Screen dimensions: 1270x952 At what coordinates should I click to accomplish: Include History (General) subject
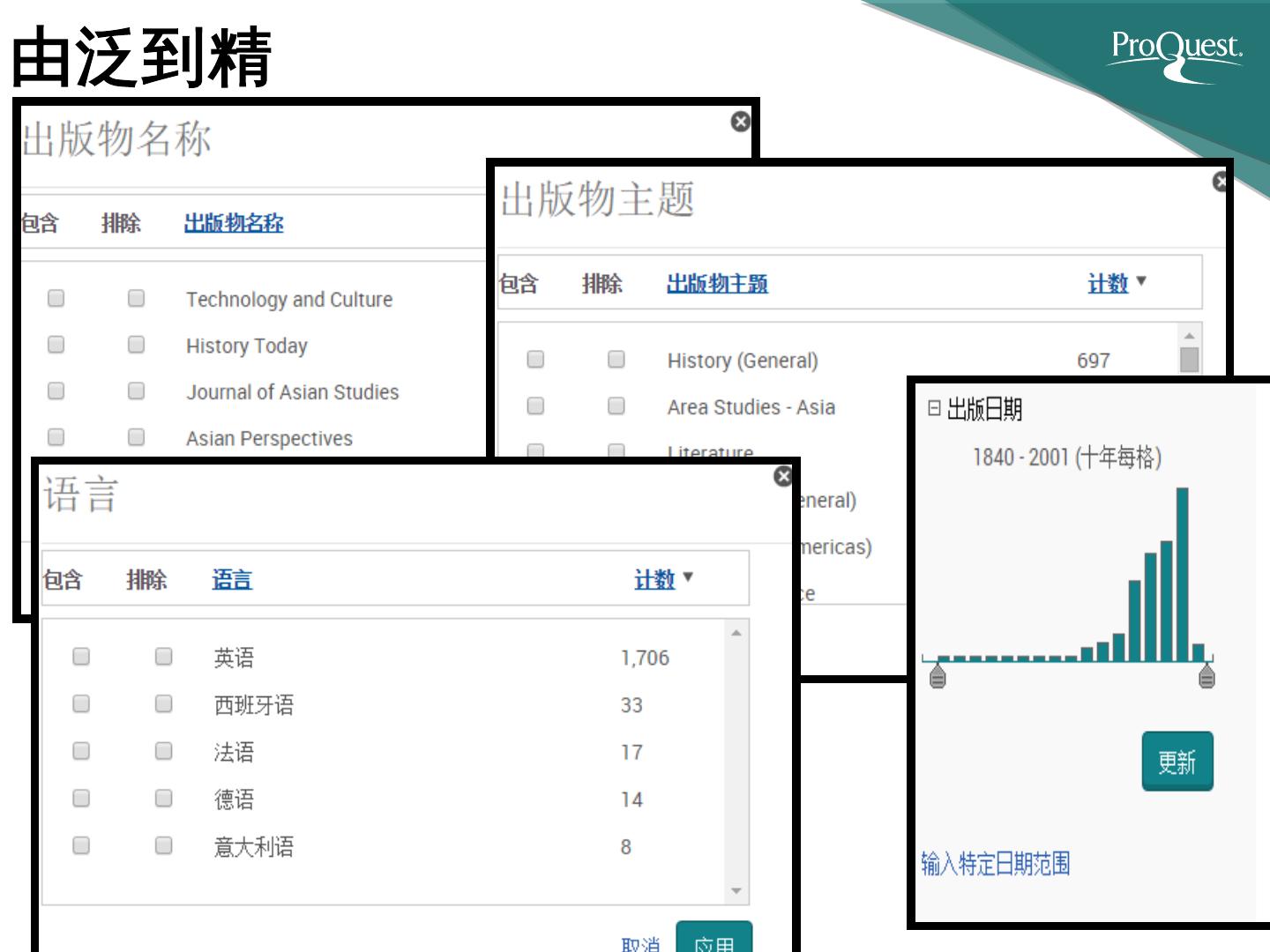pos(535,360)
